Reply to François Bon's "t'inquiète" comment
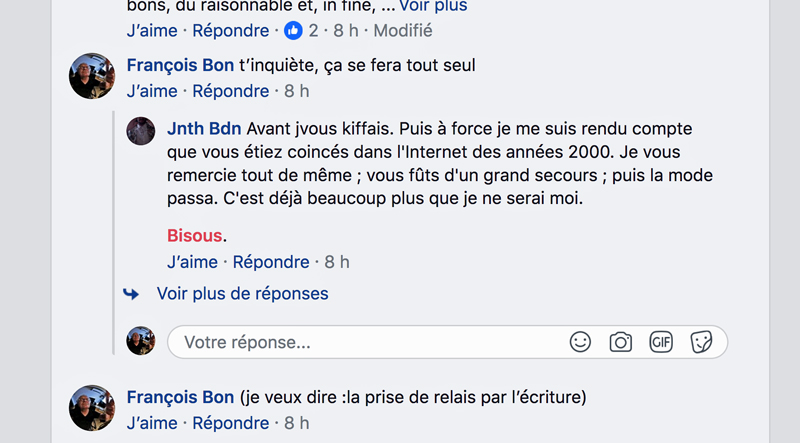Image resolution: width=800 pixels, height=443 pixels. (x=230, y=91)
